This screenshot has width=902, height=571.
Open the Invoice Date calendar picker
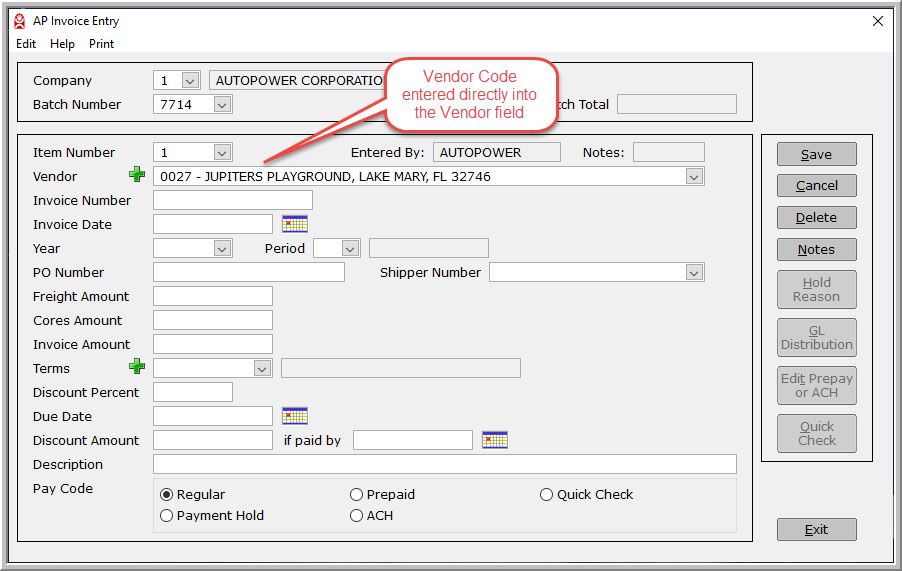tap(295, 224)
